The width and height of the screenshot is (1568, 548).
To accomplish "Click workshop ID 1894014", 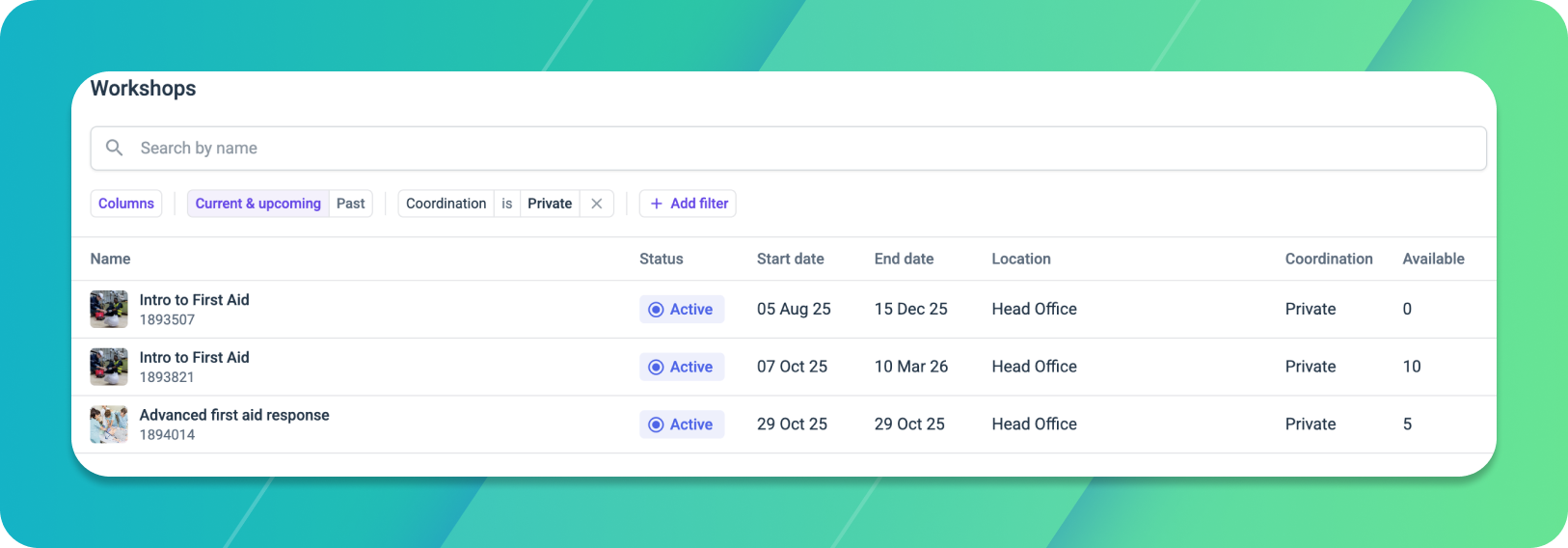I will 167,435.
